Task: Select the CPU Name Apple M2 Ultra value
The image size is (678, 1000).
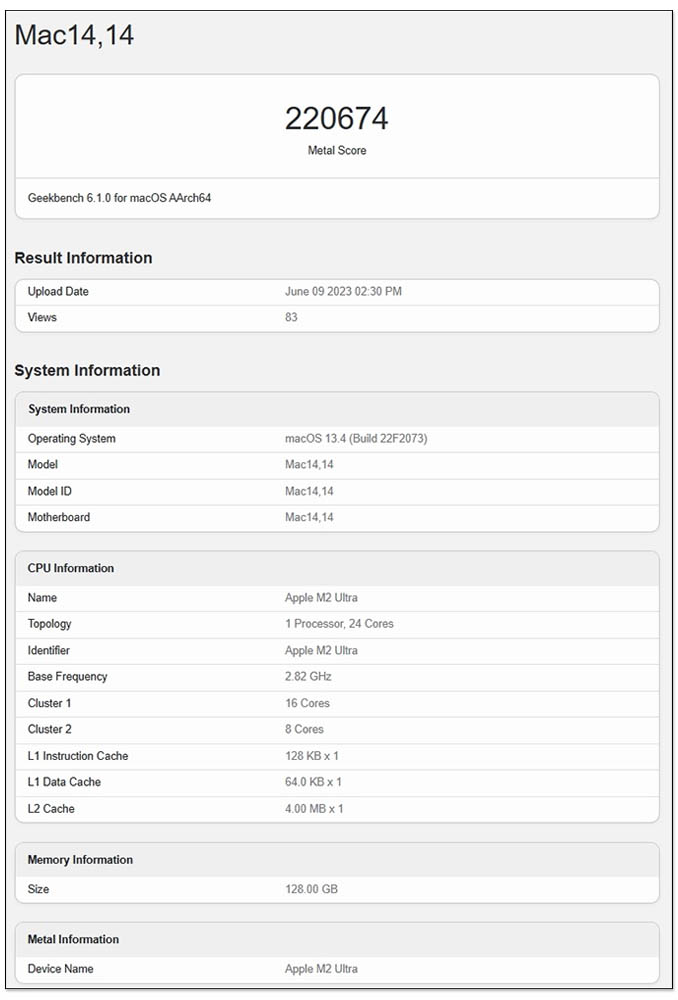Action: coord(321,598)
